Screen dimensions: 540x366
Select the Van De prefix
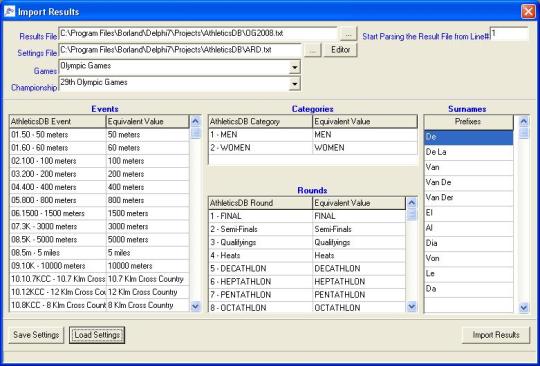pyautogui.click(x=468, y=182)
